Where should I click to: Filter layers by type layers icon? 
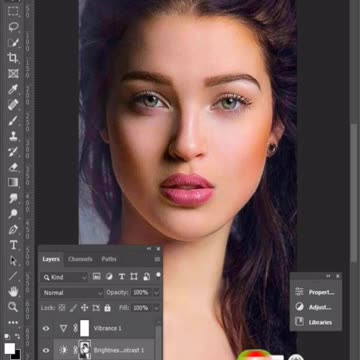(122, 276)
